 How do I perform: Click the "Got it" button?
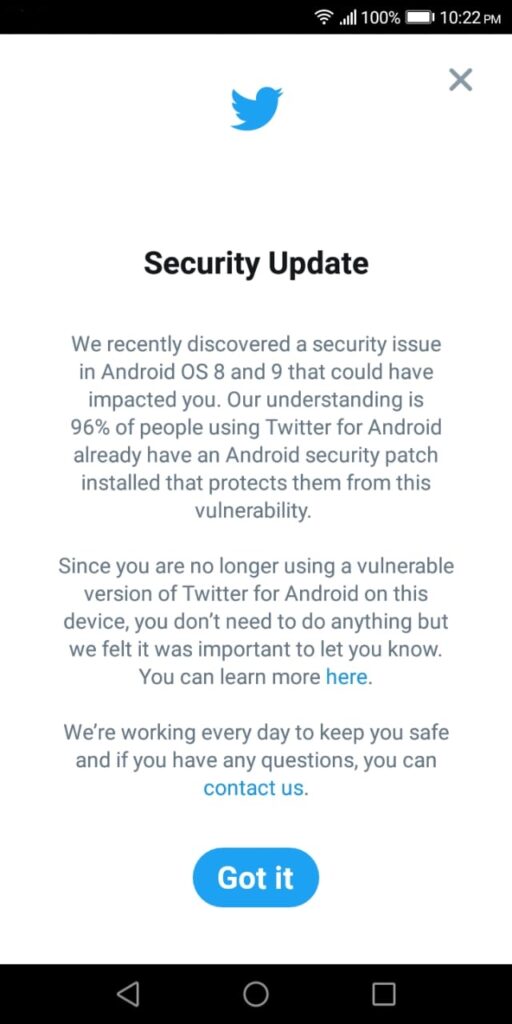pos(256,878)
